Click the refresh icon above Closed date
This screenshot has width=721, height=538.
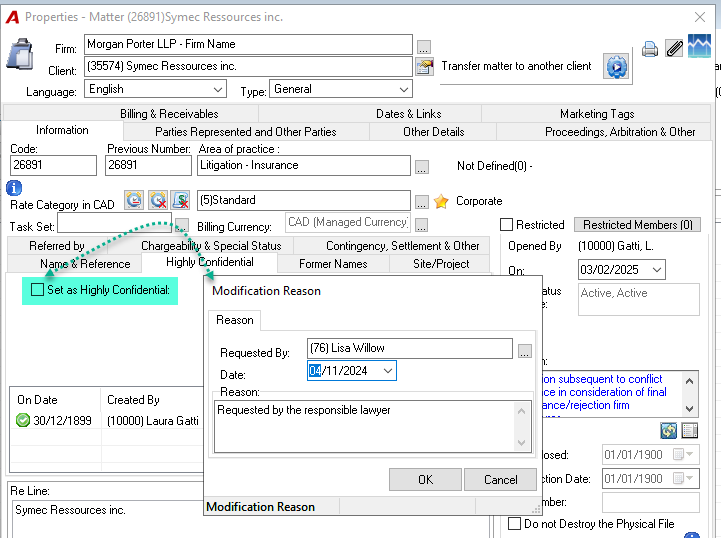669,430
